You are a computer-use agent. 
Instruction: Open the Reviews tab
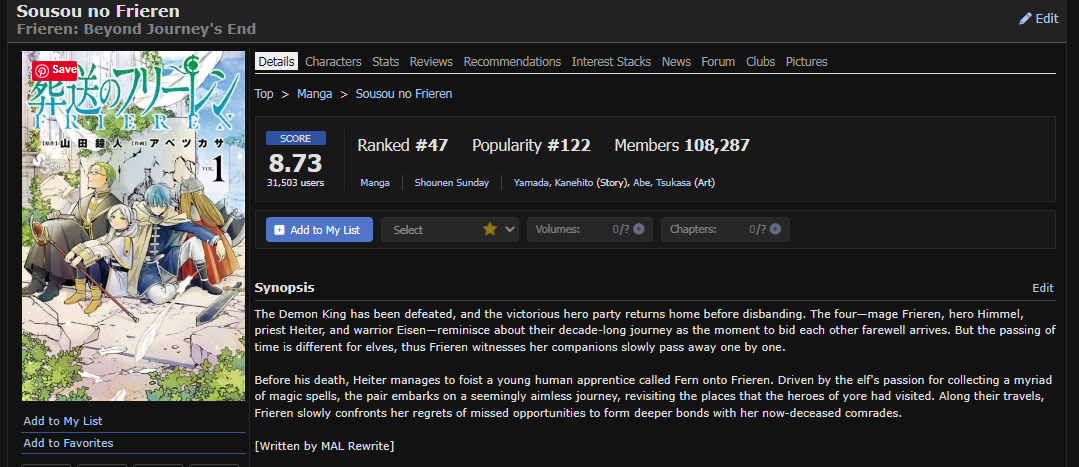click(431, 62)
